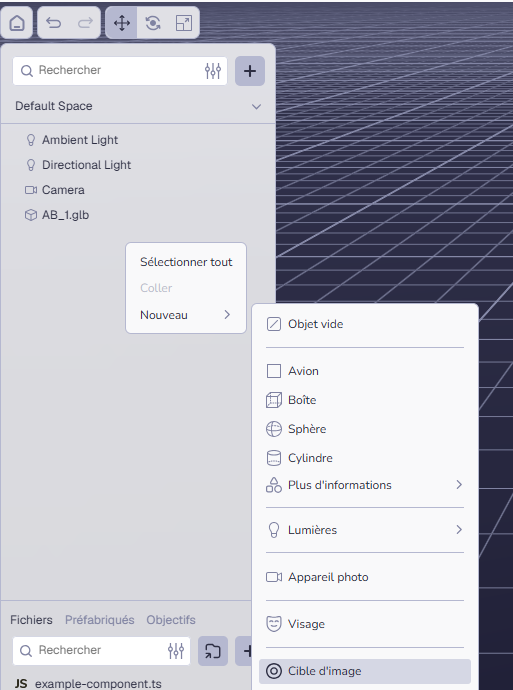The image size is (513, 690).
Task: Choose Sélectionner tout from context menu
Action: 186,262
